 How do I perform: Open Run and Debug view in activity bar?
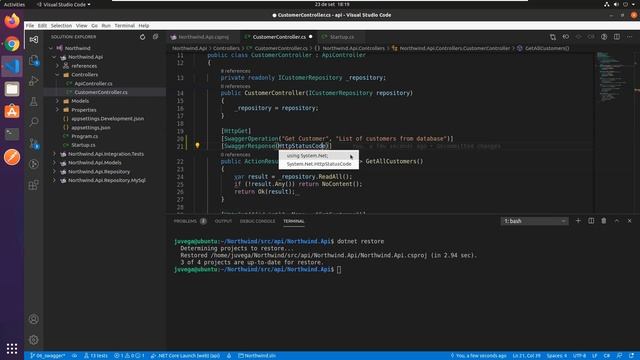34,81
